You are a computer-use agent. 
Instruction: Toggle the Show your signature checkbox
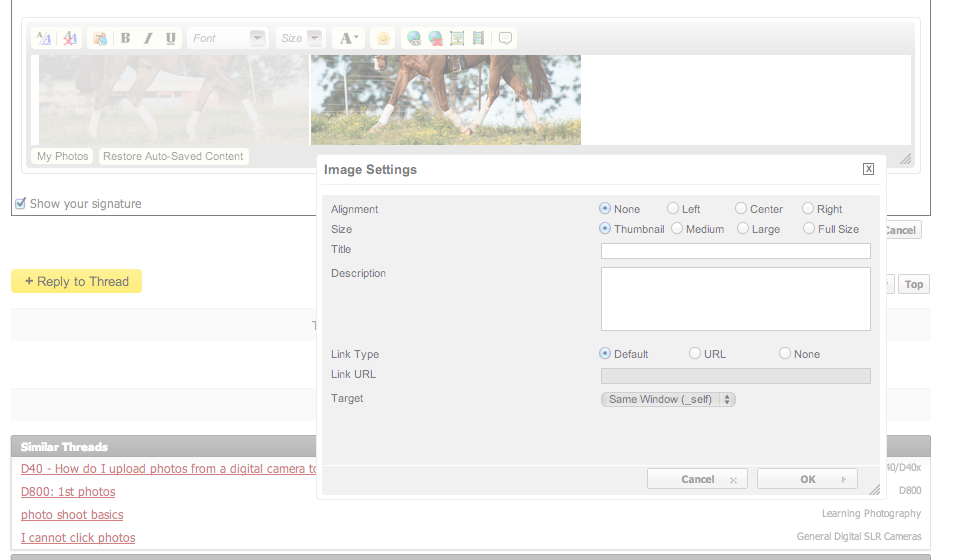[20, 204]
